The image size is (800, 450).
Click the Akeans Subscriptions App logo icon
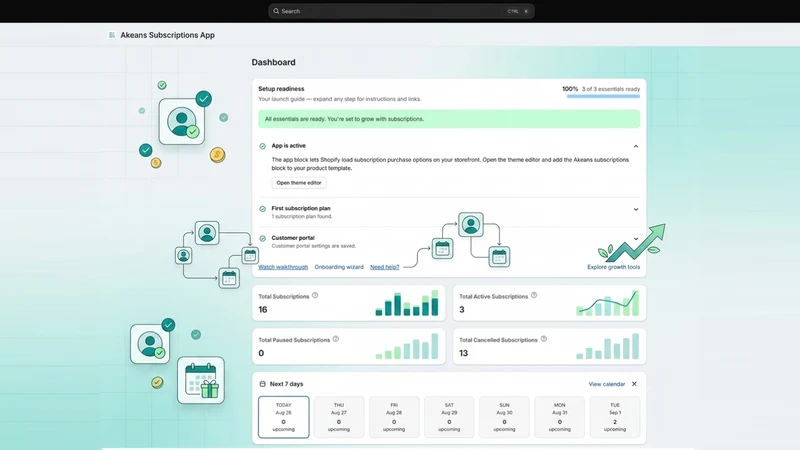112,35
